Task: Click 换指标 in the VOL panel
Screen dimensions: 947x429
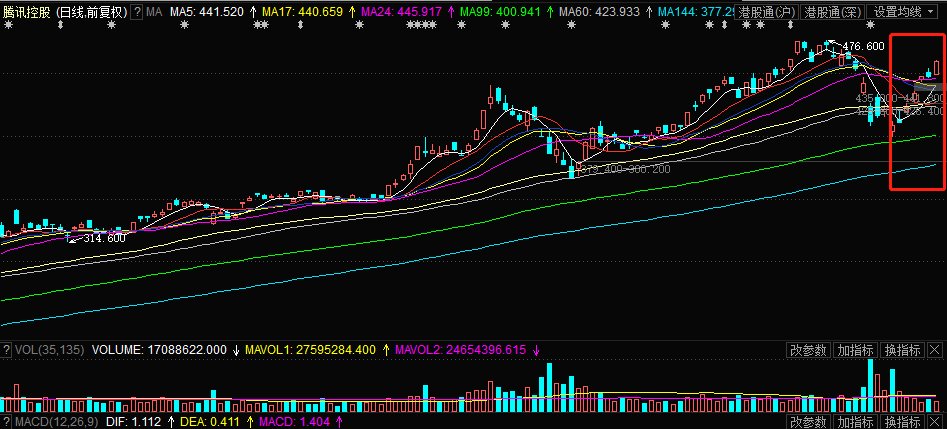Action: (902, 350)
